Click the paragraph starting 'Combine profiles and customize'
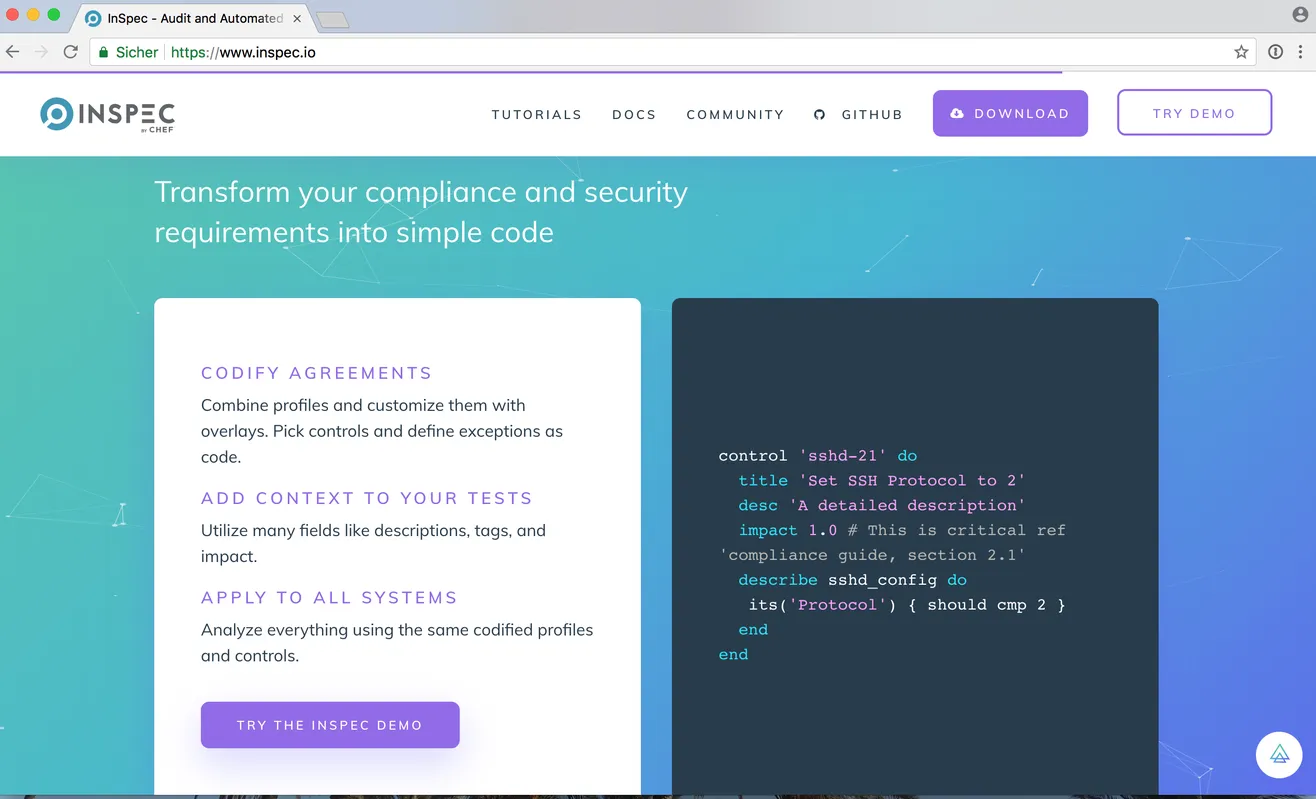 382,431
